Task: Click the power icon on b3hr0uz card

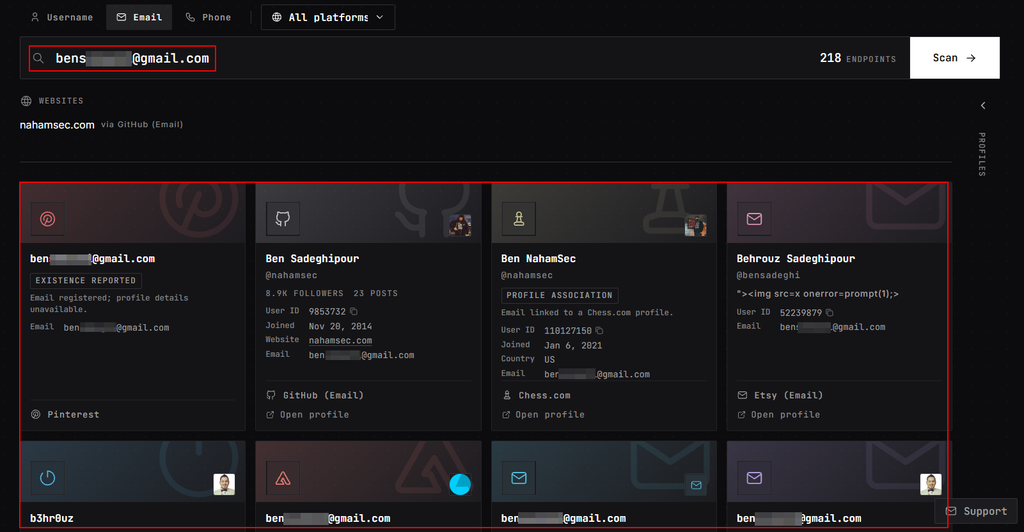Action: point(48,478)
